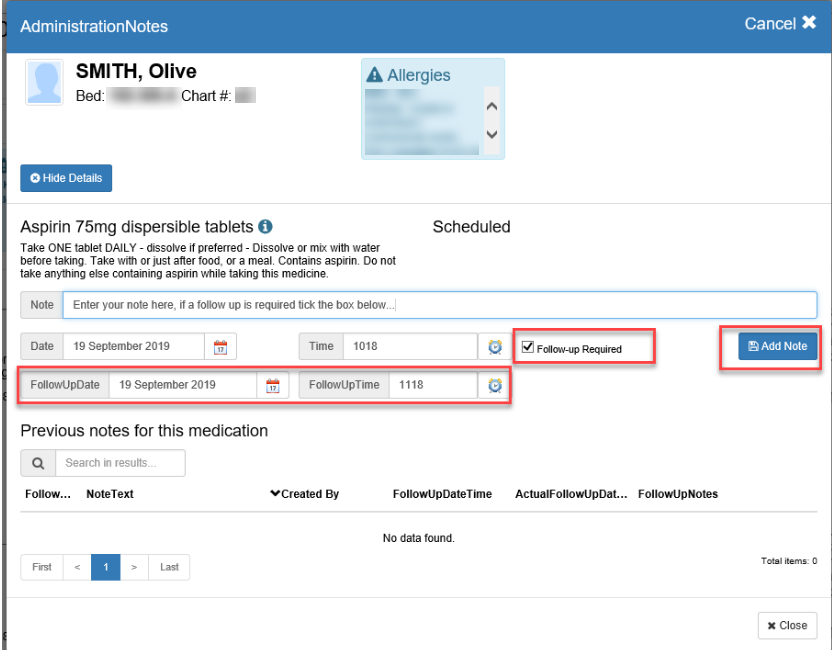Click the Allergies warning triangle icon

coord(375,75)
